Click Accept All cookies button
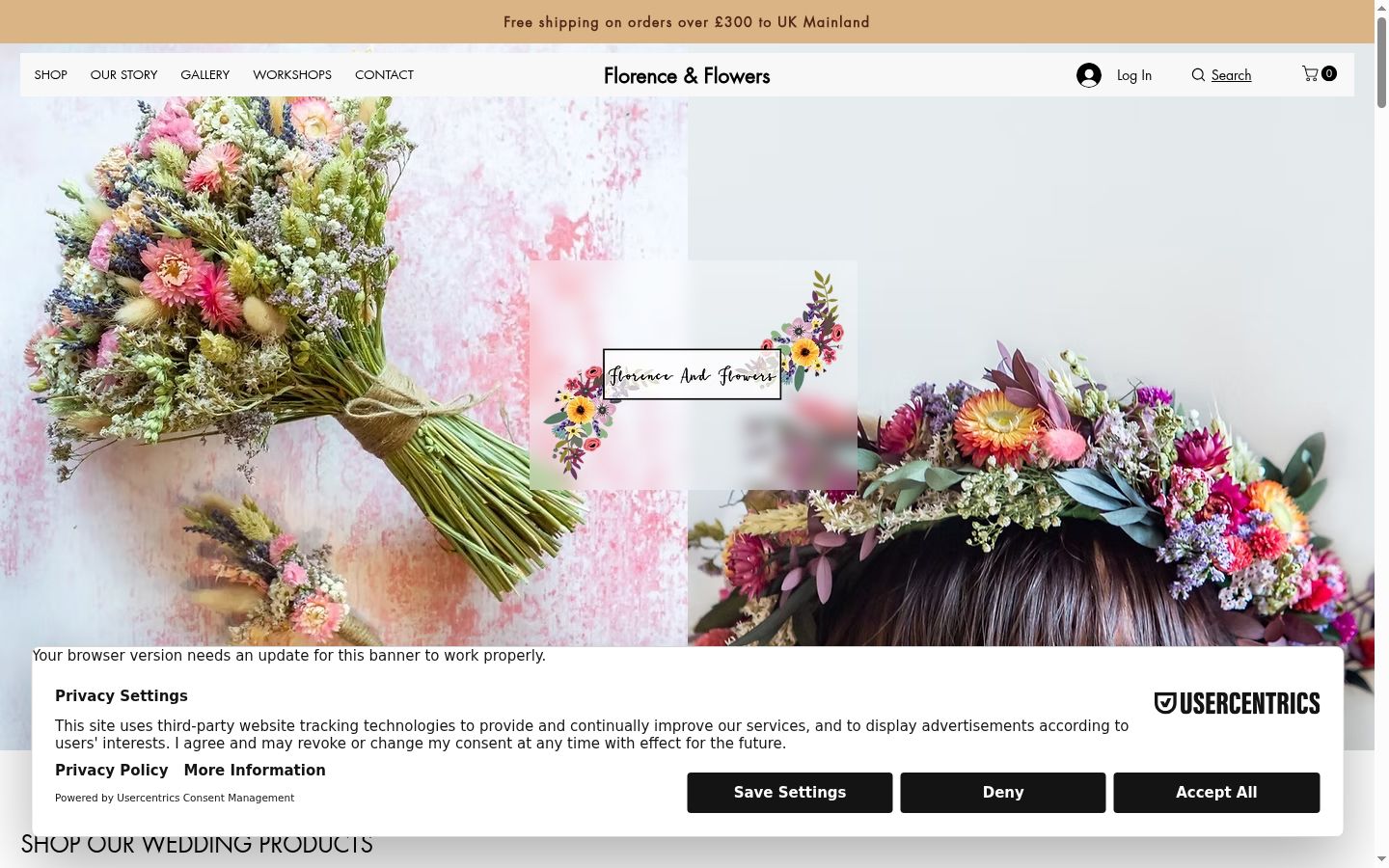The width and height of the screenshot is (1389, 868). pos(1216,793)
